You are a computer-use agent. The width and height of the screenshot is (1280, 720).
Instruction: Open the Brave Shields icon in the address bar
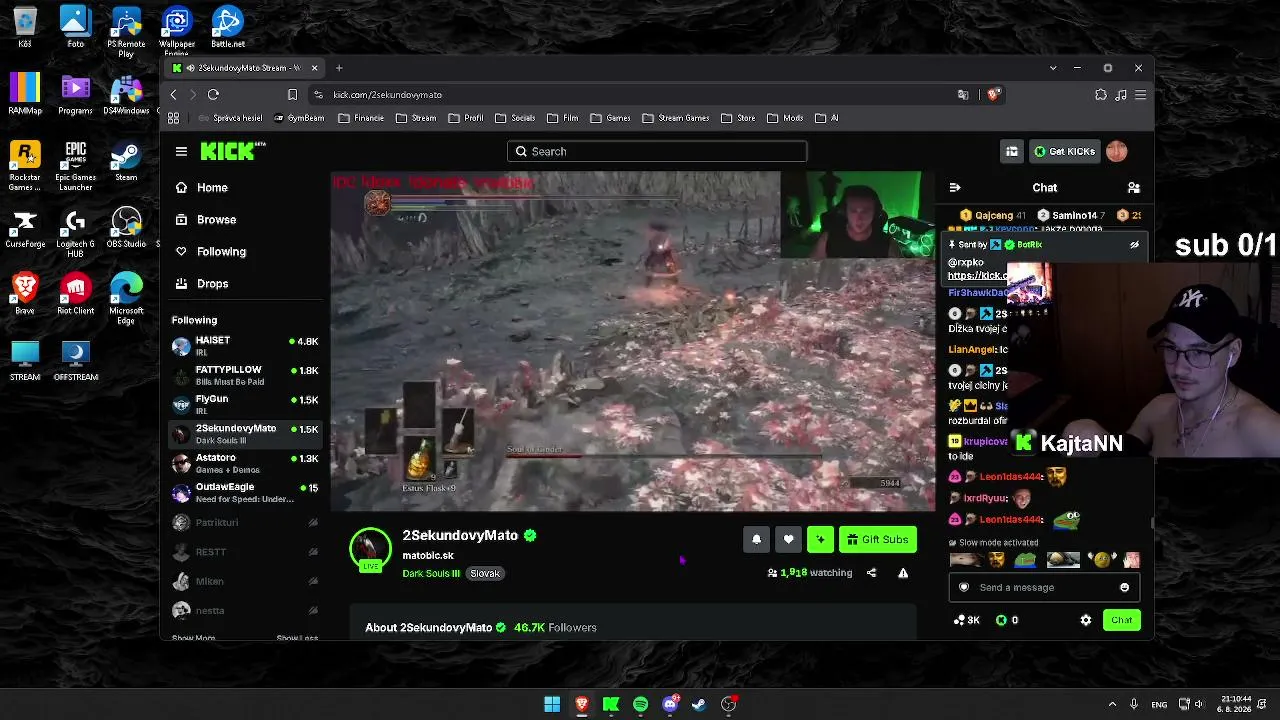coord(993,94)
